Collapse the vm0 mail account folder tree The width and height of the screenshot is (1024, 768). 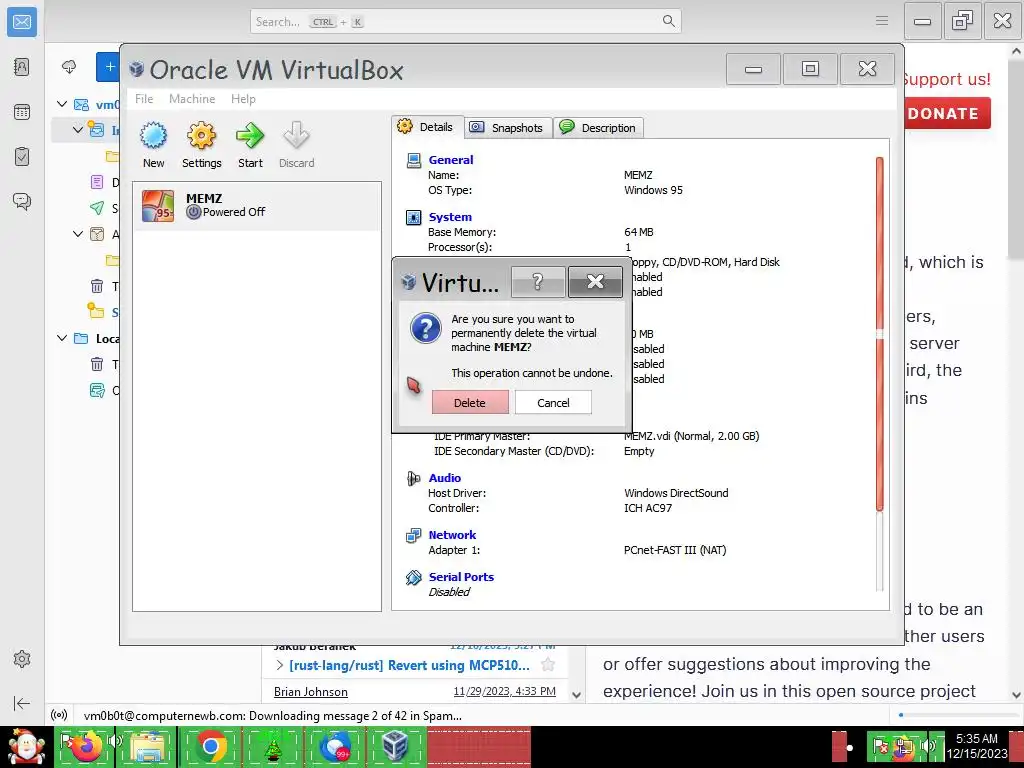pos(62,104)
